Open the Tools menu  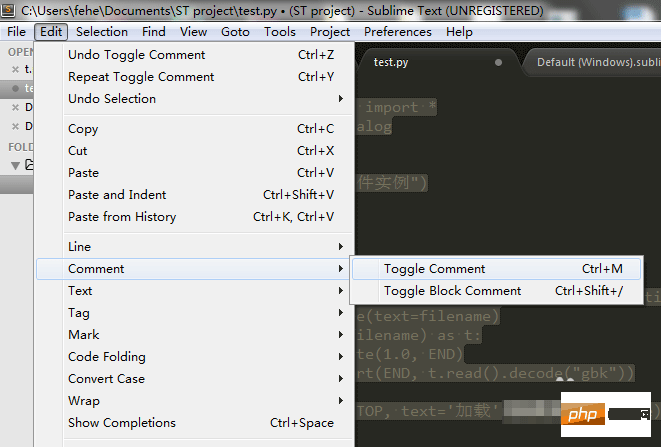279,32
